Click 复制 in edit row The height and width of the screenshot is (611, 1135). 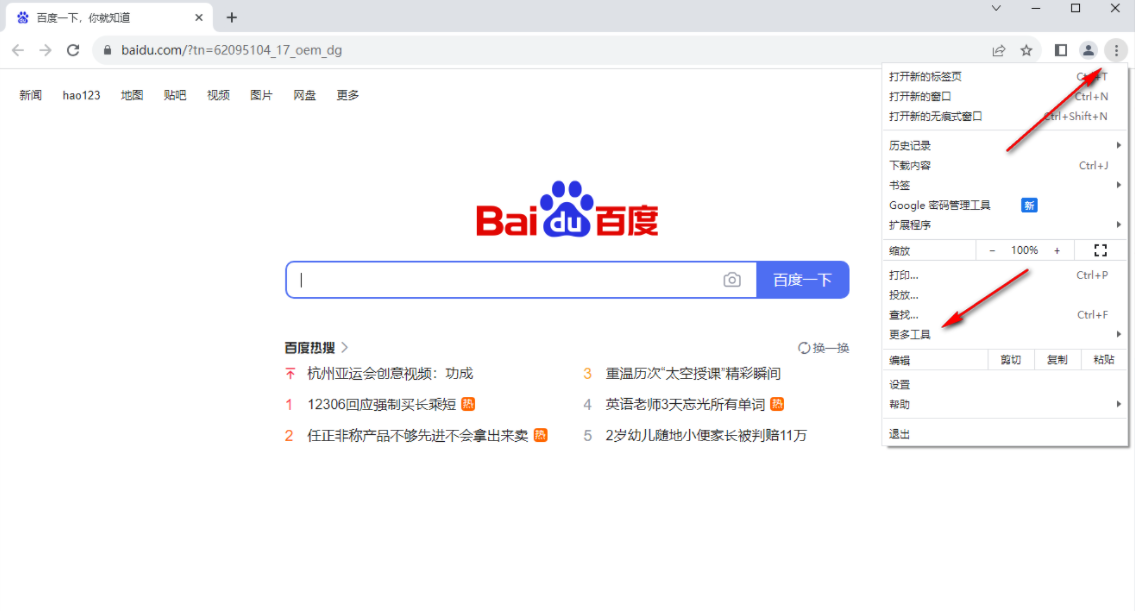tap(1057, 360)
